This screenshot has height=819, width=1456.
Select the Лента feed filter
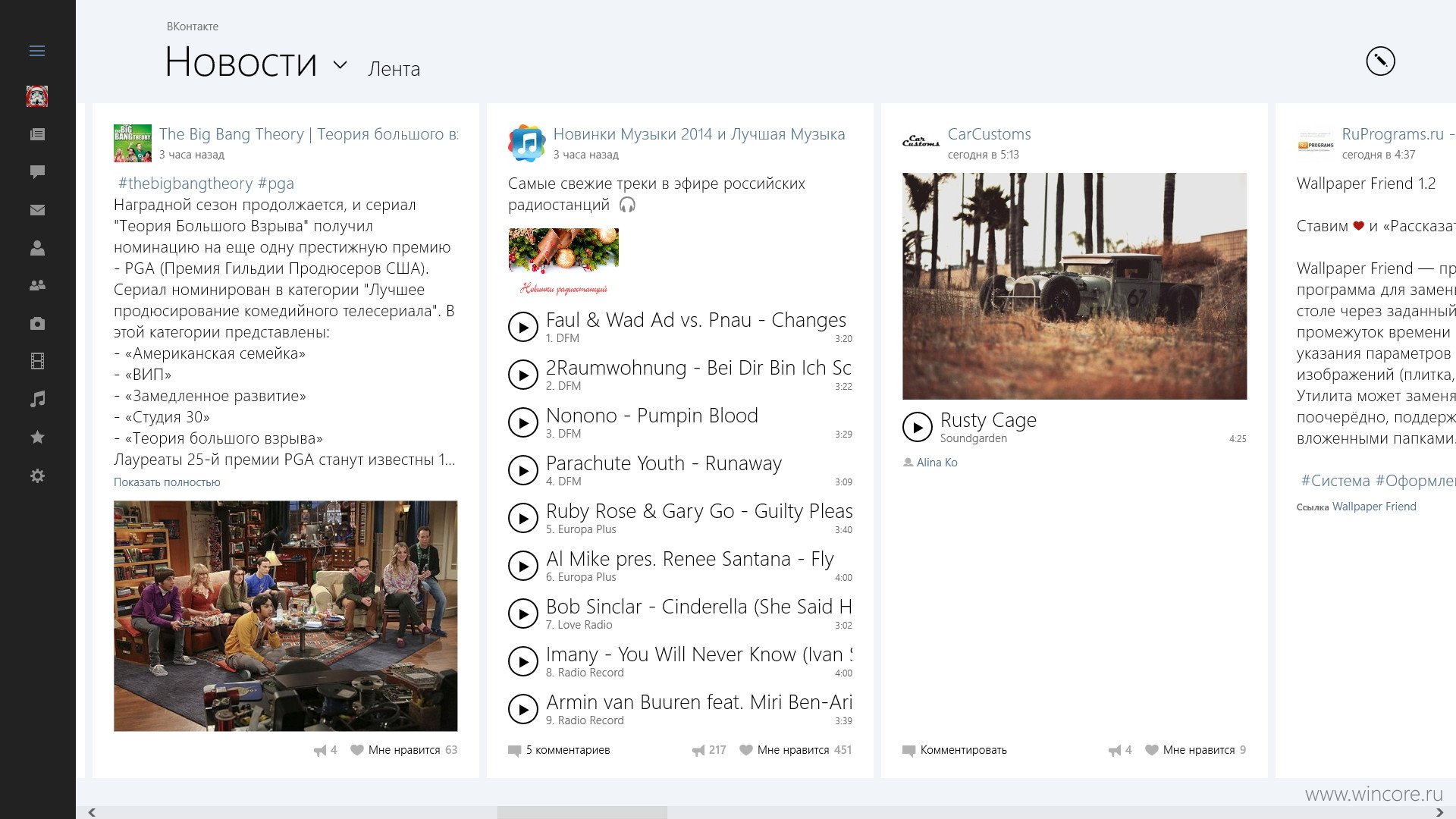(x=394, y=69)
